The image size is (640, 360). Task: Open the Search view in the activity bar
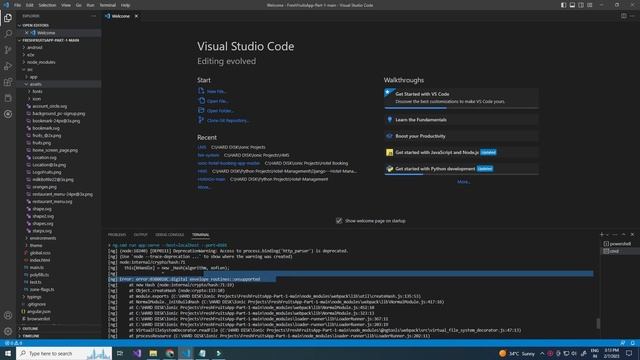pos(8,34)
